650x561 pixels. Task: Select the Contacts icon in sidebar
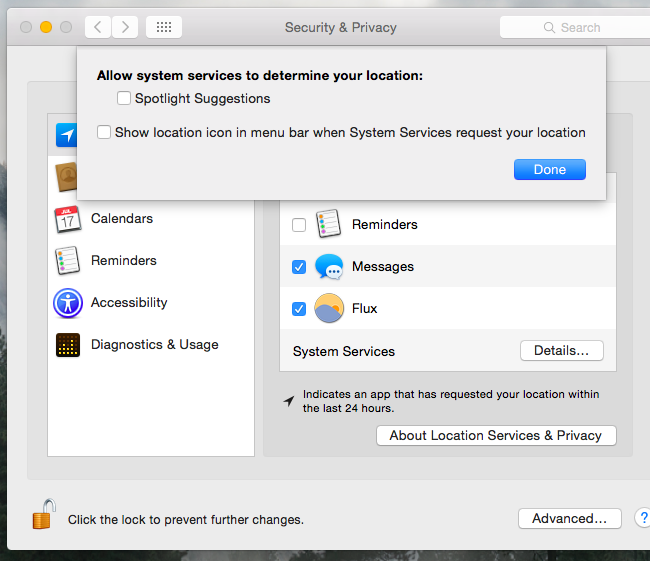66,177
